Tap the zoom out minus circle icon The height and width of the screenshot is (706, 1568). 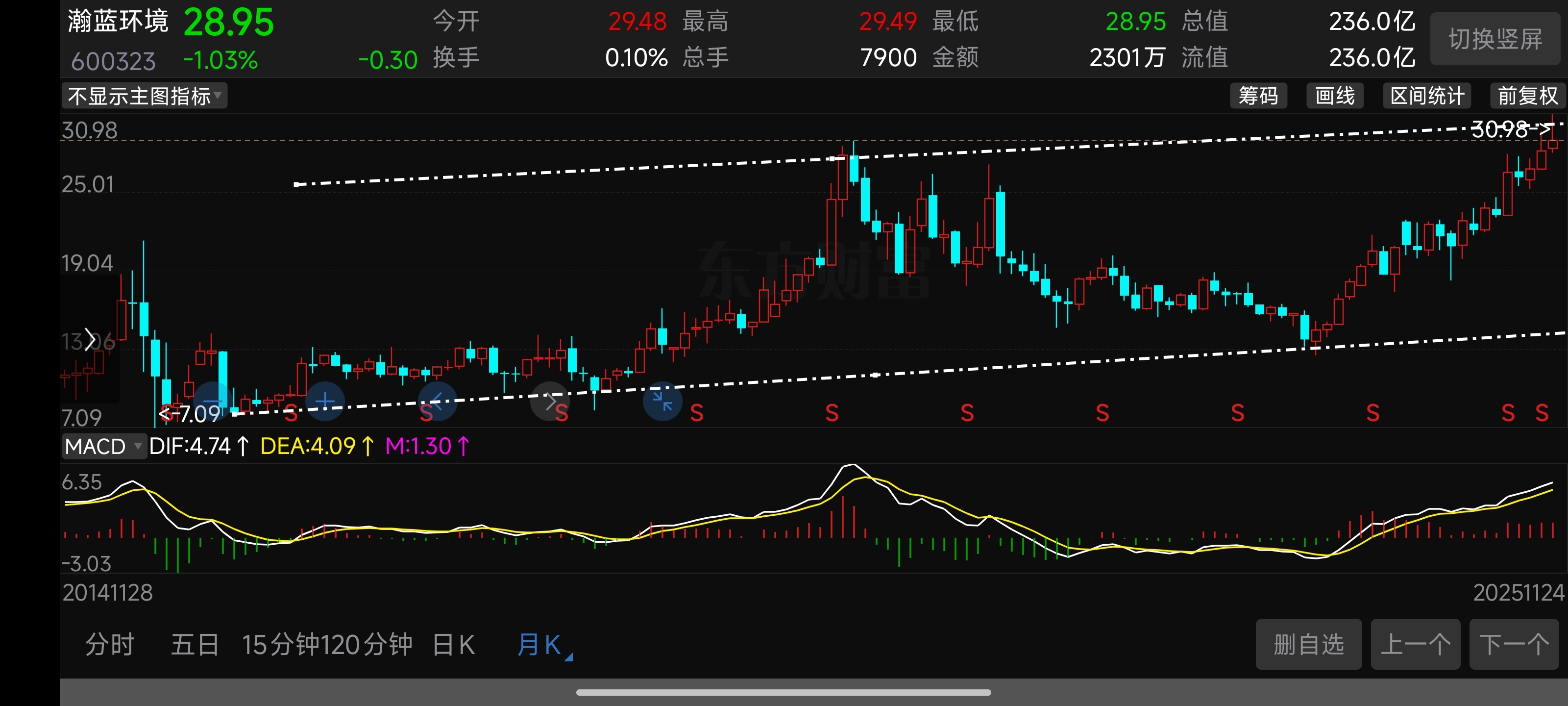[213, 402]
